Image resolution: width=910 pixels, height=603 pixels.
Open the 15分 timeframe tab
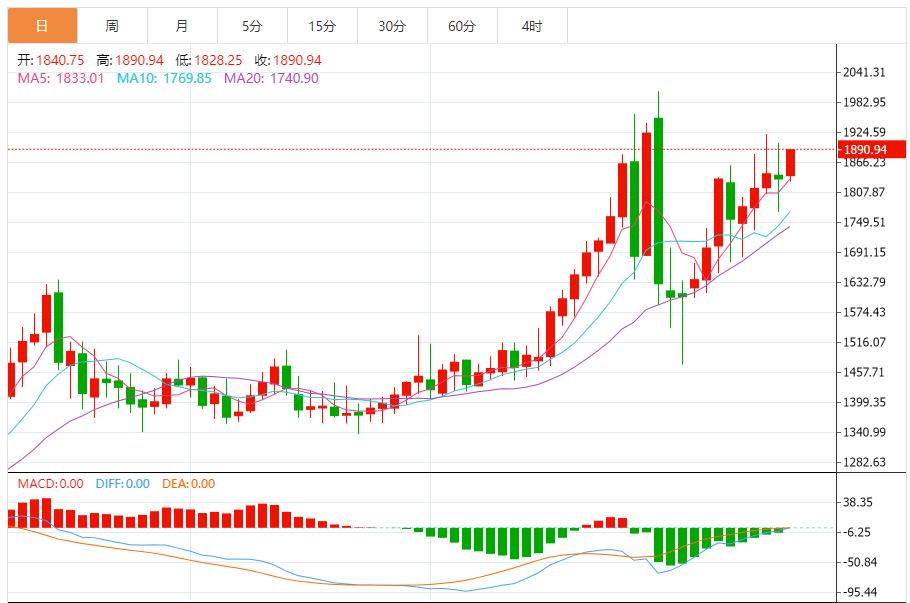click(x=322, y=26)
